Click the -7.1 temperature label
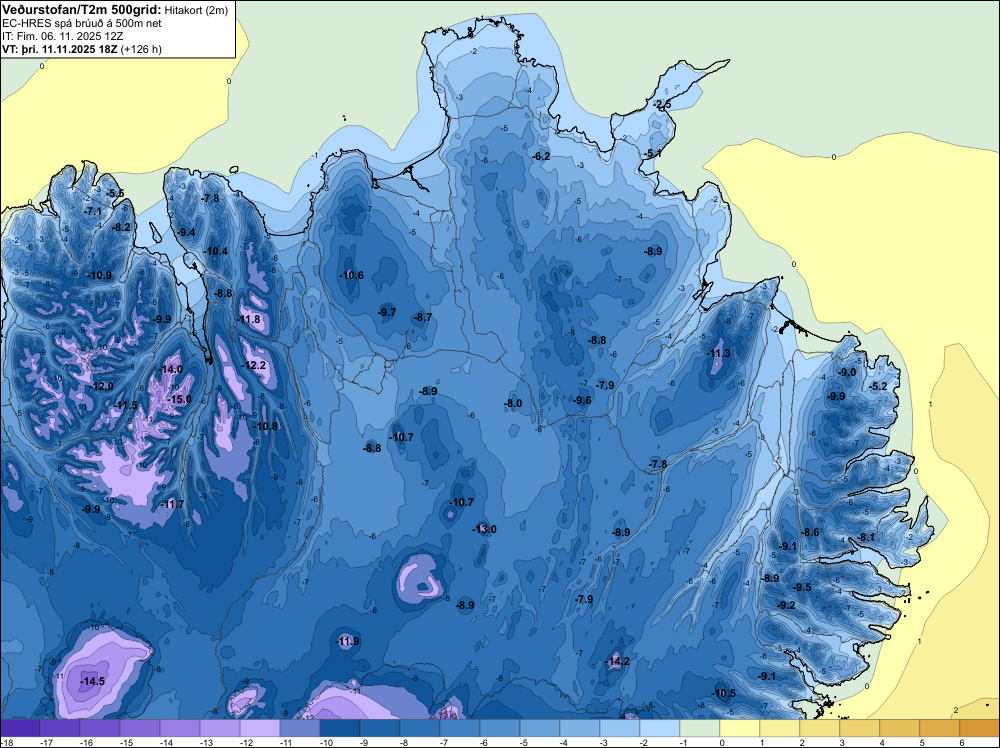The width and height of the screenshot is (1000, 748). pyautogui.click(x=93, y=211)
